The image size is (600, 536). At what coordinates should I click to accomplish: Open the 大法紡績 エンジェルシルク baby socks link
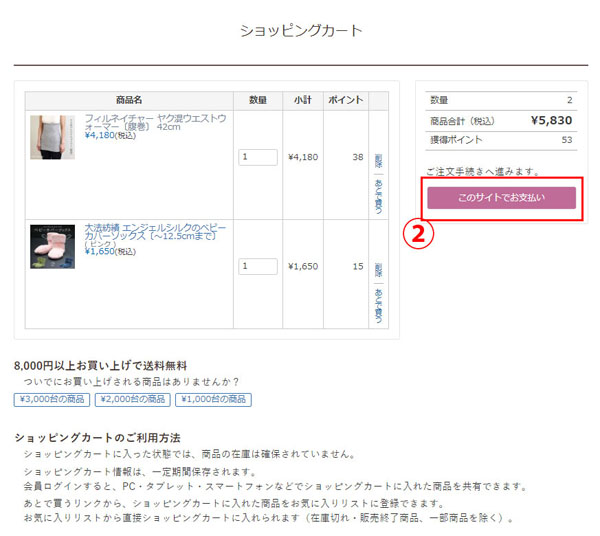coord(155,233)
